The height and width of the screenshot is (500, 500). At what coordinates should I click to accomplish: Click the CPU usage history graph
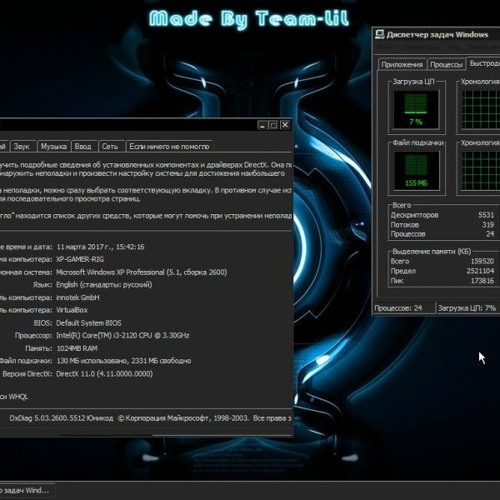tap(480, 110)
